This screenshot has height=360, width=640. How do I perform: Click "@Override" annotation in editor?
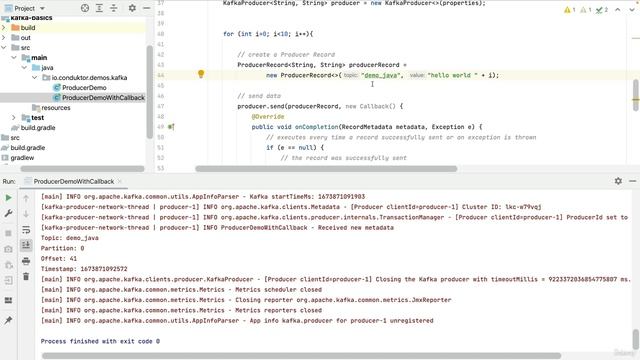268,117
